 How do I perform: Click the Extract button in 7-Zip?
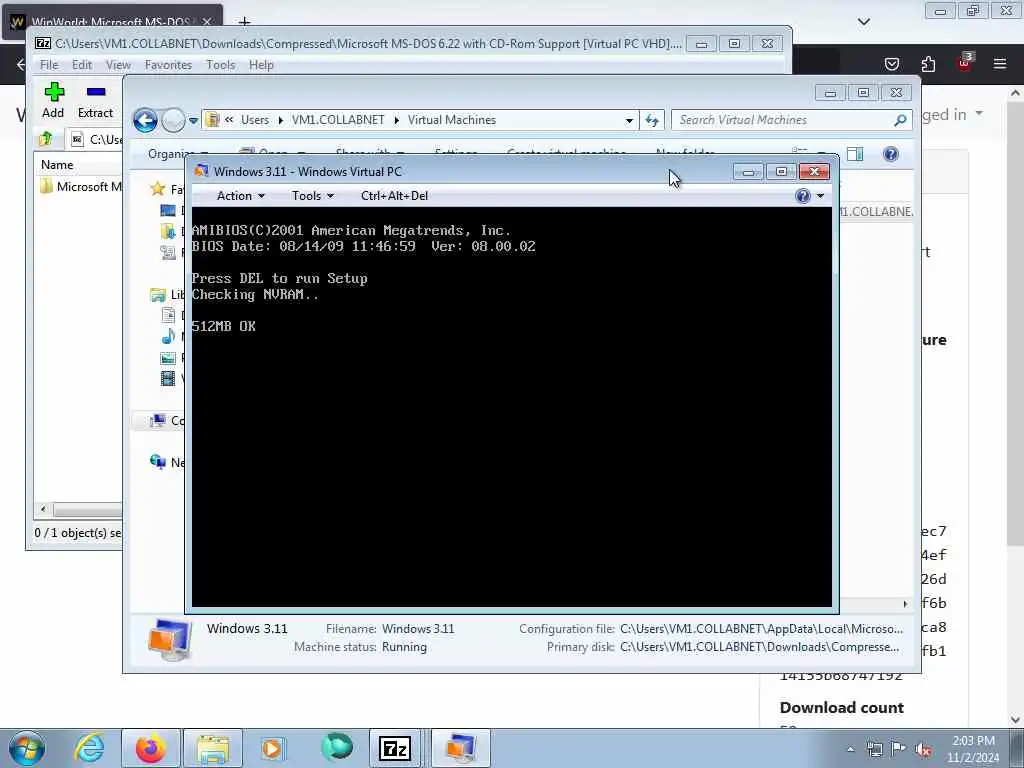[95, 100]
